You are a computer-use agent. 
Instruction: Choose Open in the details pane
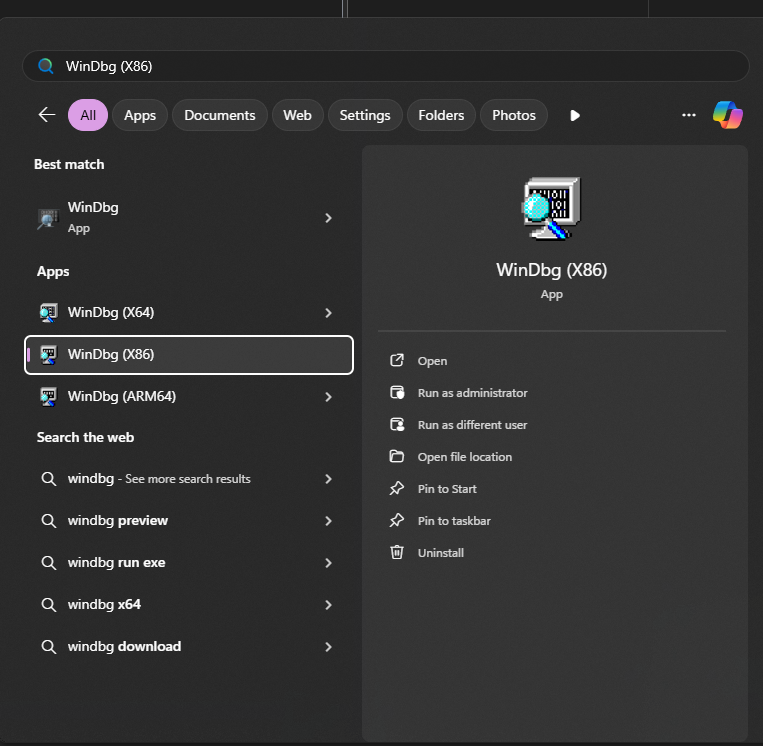[x=432, y=361]
